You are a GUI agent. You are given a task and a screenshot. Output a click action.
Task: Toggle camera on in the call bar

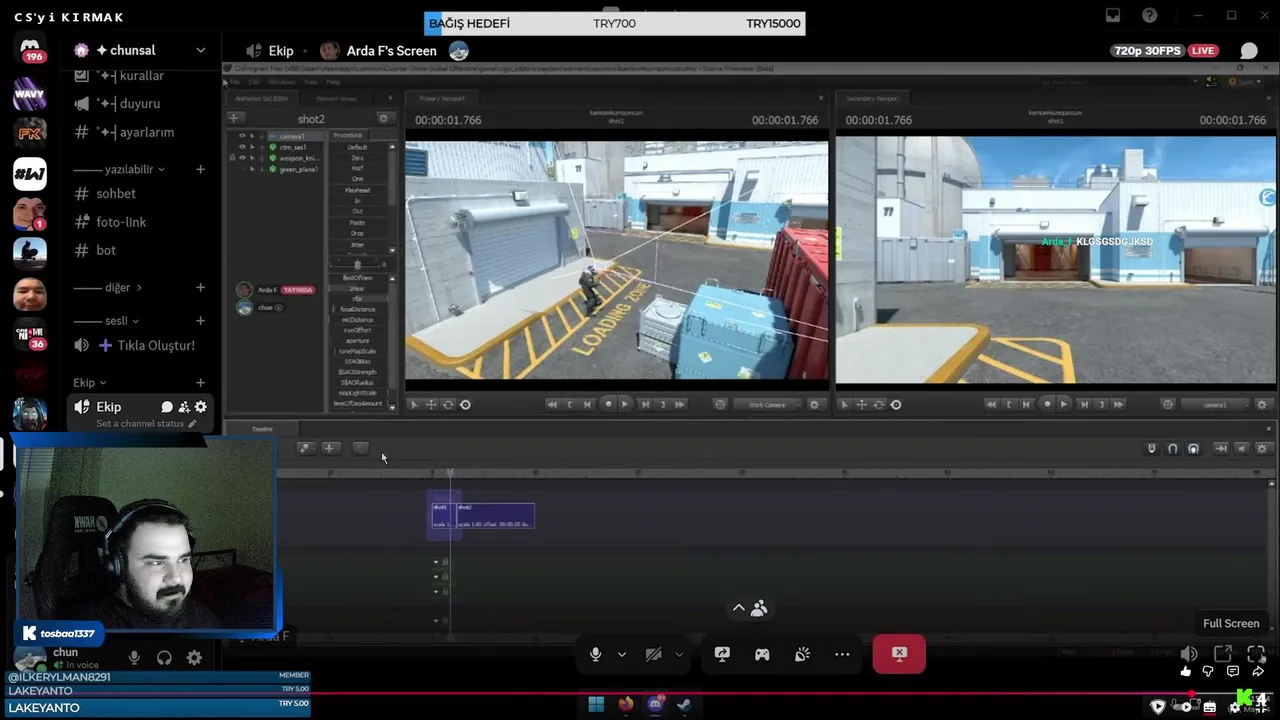click(x=653, y=654)
